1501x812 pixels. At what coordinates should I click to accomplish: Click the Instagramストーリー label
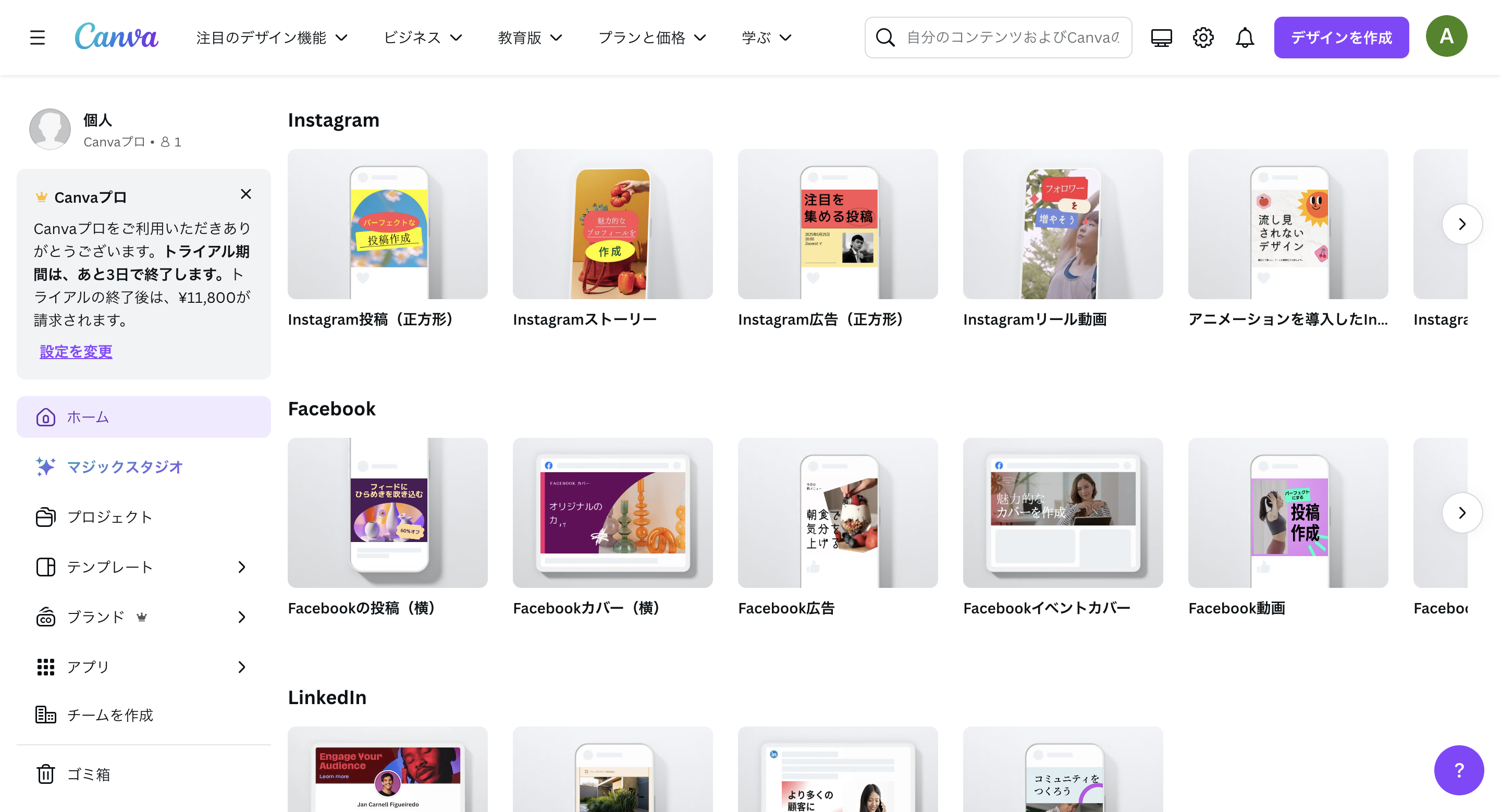coord(584,319)
